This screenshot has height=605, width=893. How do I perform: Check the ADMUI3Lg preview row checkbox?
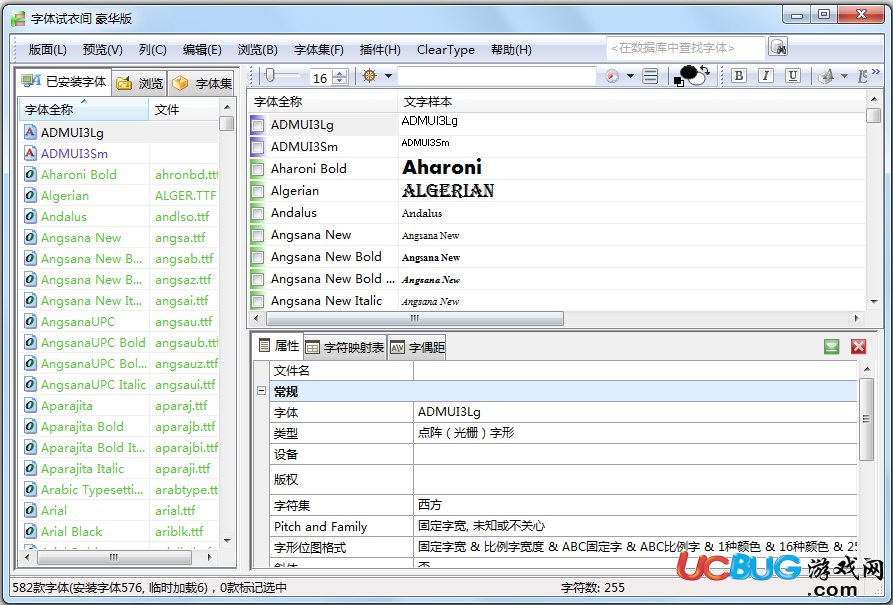point(258,125)
